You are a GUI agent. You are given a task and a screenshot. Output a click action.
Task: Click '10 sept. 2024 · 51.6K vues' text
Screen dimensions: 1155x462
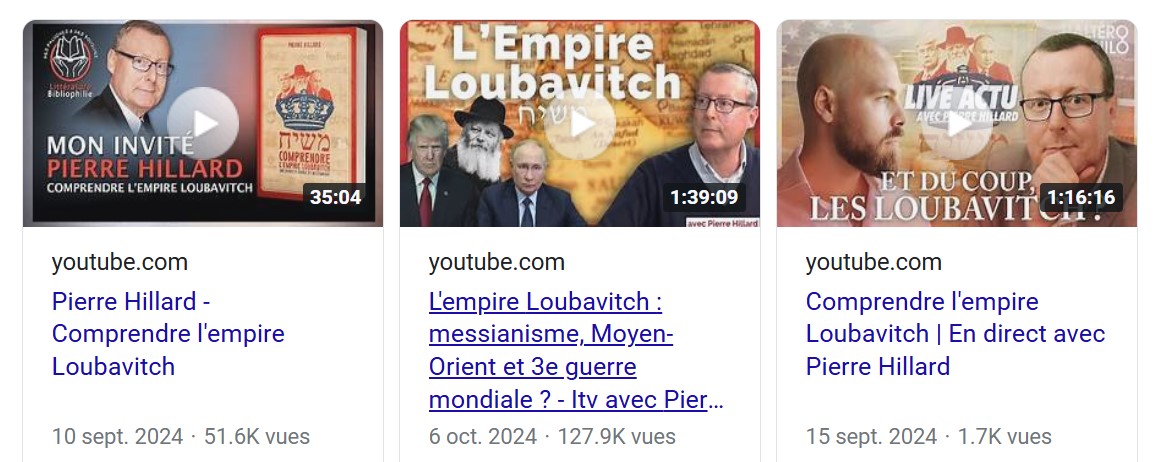pos(180,436)
